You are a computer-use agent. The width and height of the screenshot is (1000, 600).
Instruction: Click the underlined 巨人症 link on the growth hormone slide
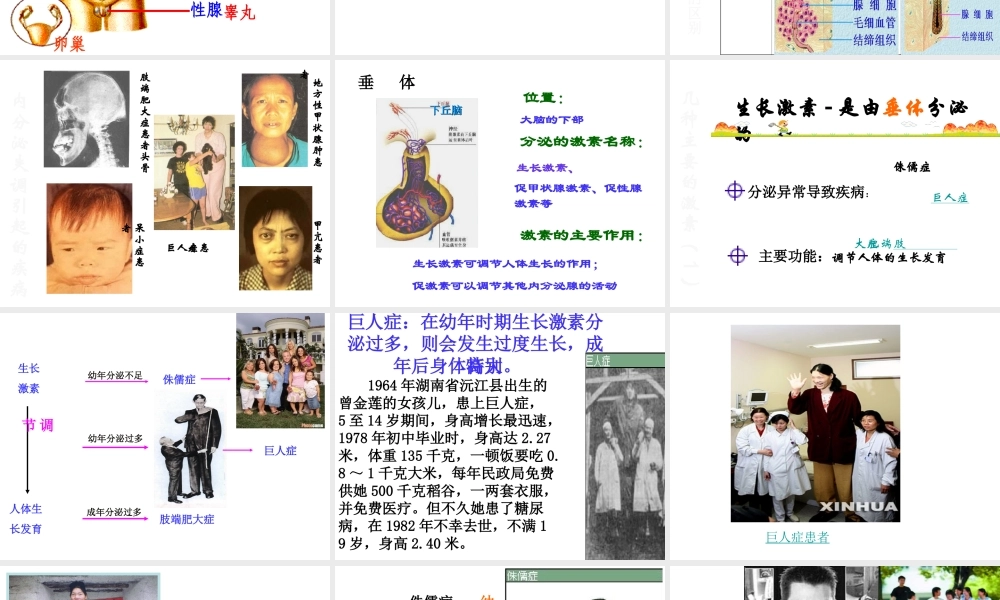[x=950, y=198]
